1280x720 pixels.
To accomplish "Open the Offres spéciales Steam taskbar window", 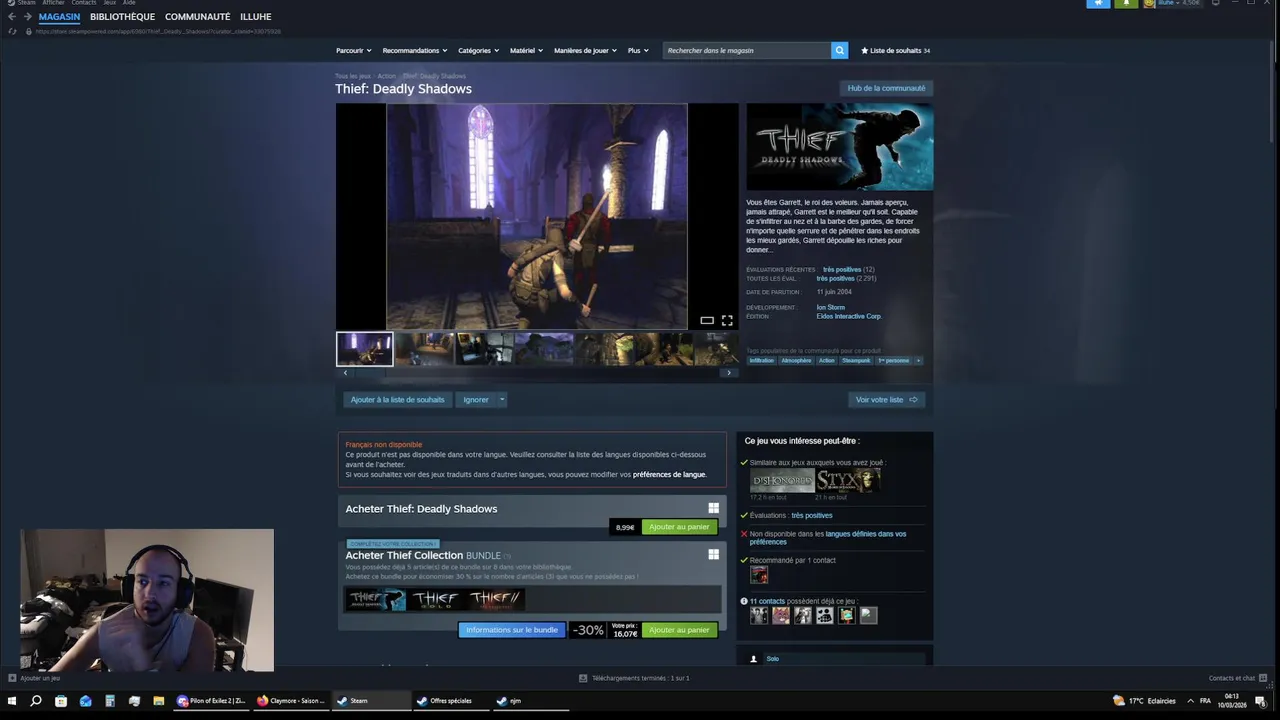I will pyautogui.click(x=450, y=701).
